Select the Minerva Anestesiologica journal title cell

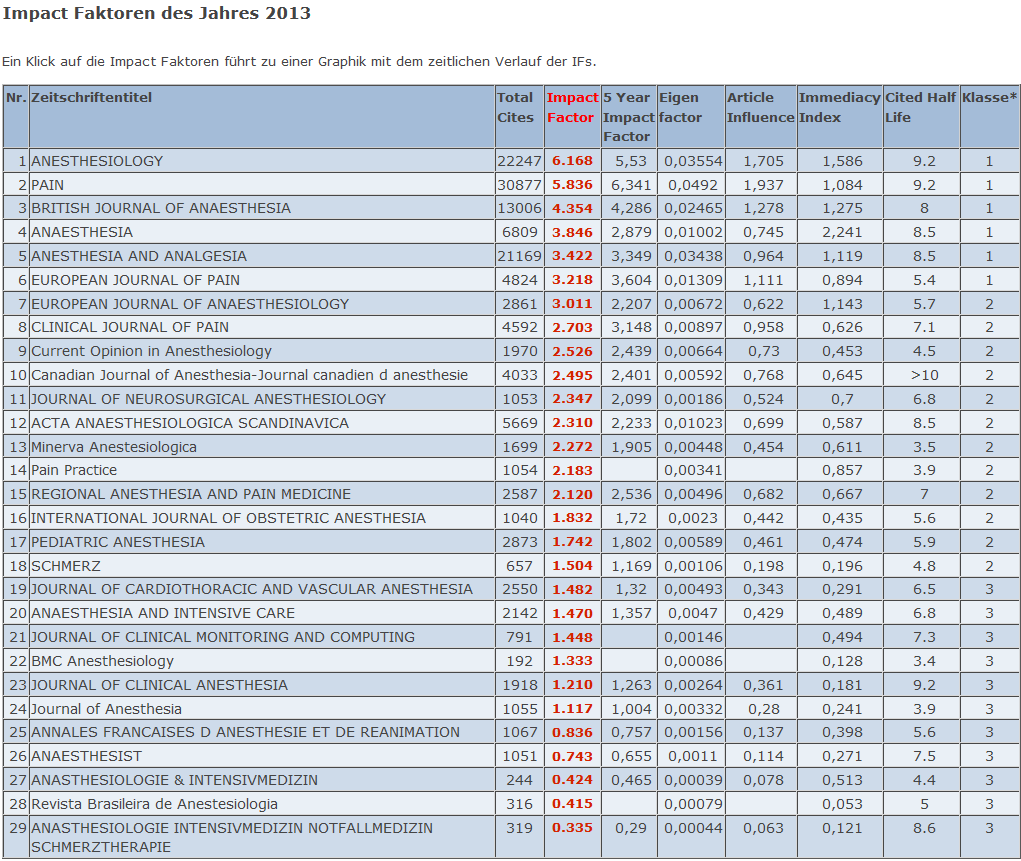pos(114,447)
